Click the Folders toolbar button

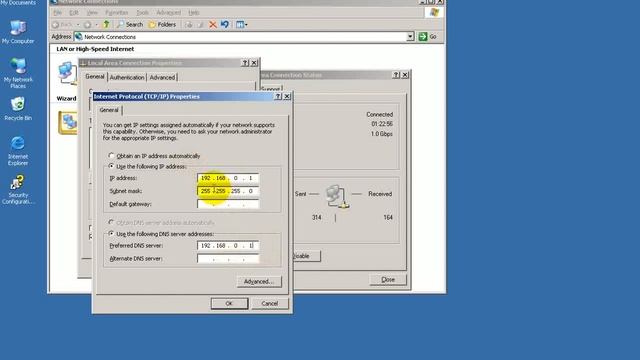coord(162,24)
